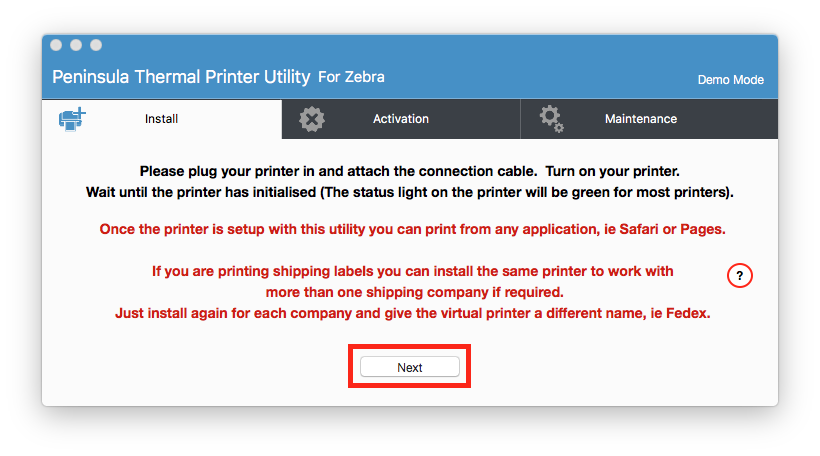This screenshot has width=820, height=456.
Task: Zoom the window using the third title bar dot
Action: pyautogui.click(x=96, y=45)
